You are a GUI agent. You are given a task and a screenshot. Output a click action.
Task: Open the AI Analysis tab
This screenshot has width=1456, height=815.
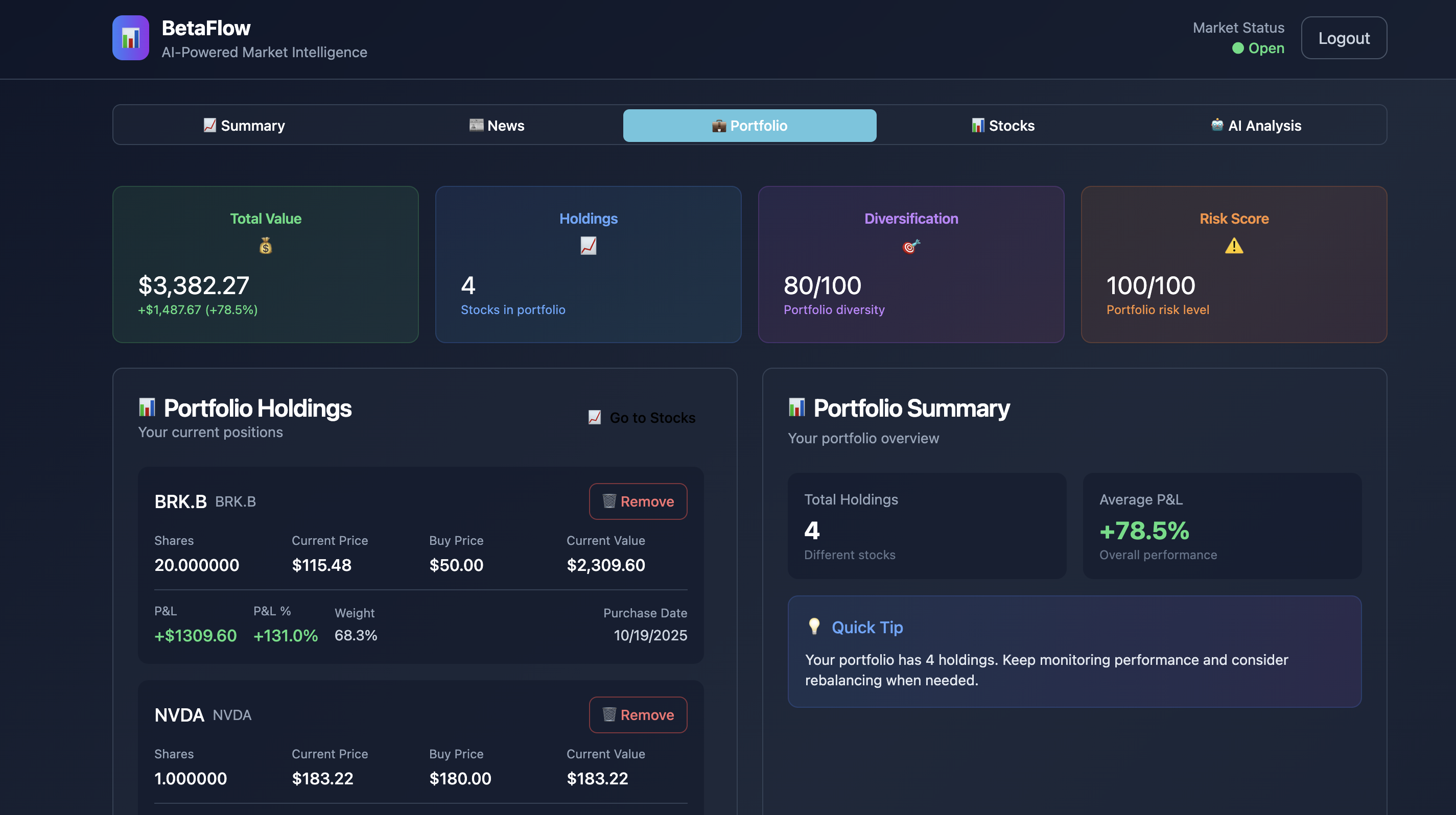click(1255, 126)
